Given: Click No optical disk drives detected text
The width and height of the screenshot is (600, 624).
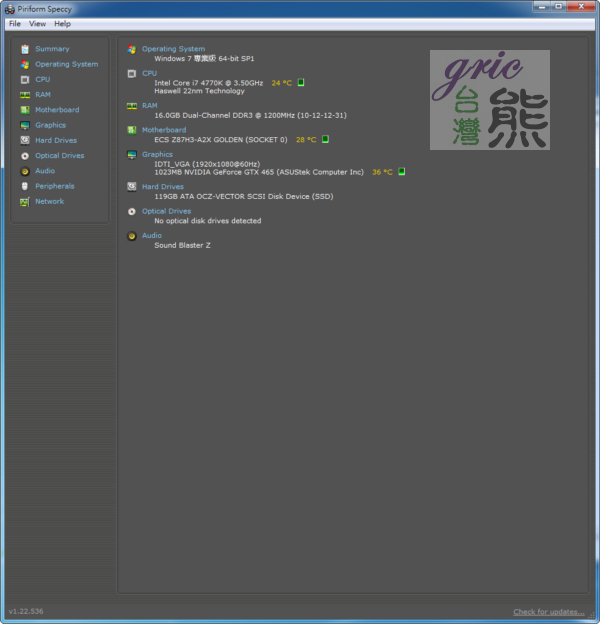Looking at the screenshot, I should 208,221.
